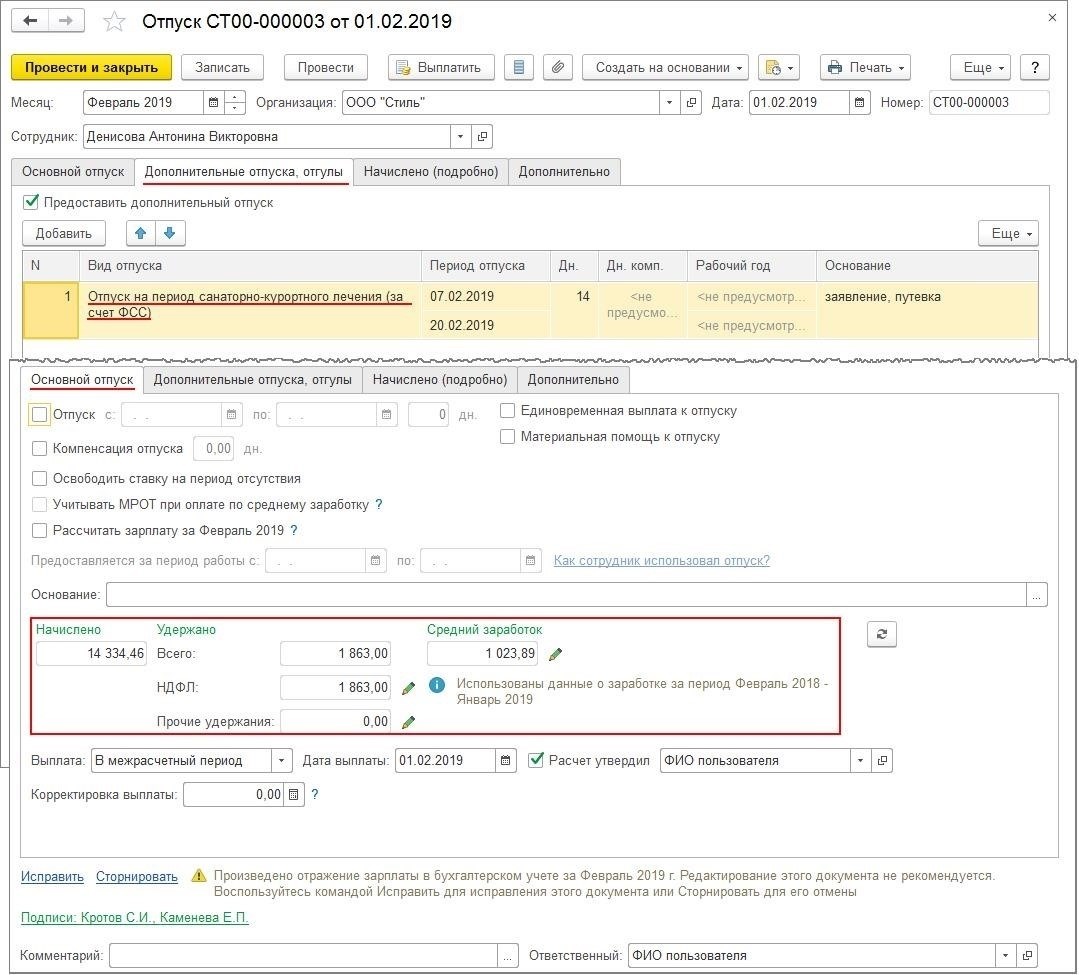Viewport: 1079px width, 975px height.
Task: Click Добавить to add vacation row
Action: tap(64, 233)
